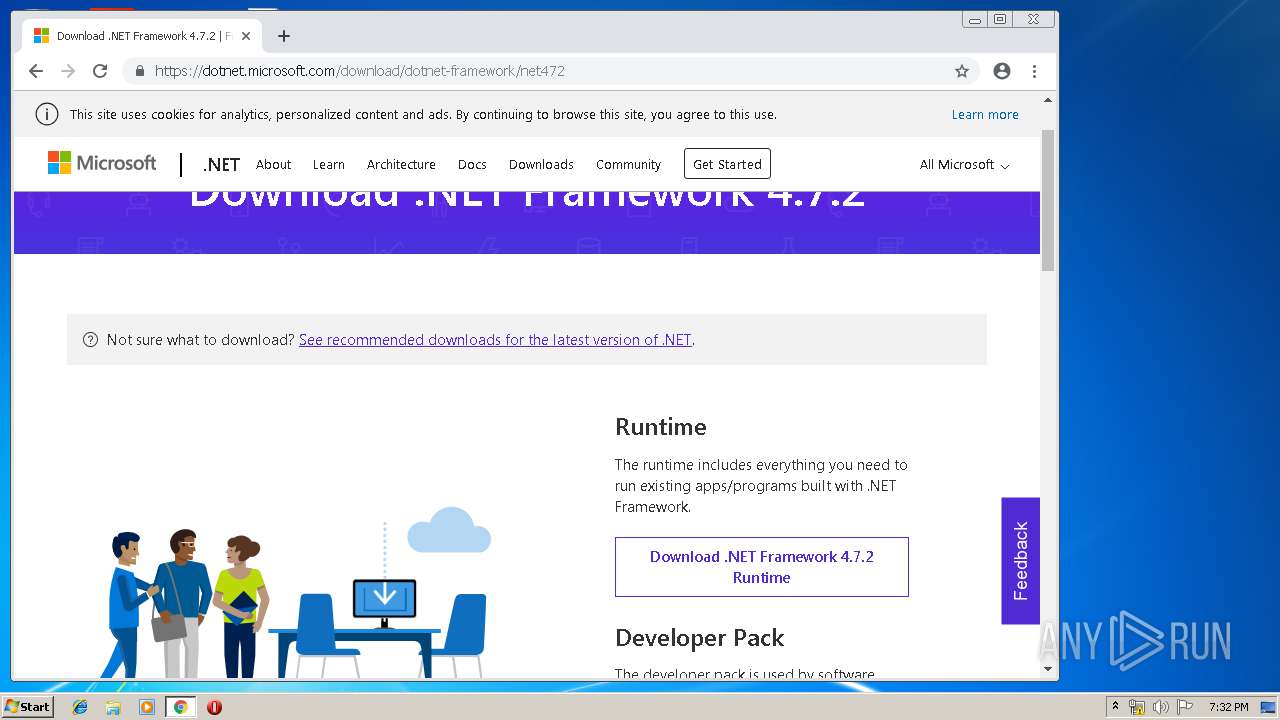Click the padlock site info icon

[x=139, y=71]
